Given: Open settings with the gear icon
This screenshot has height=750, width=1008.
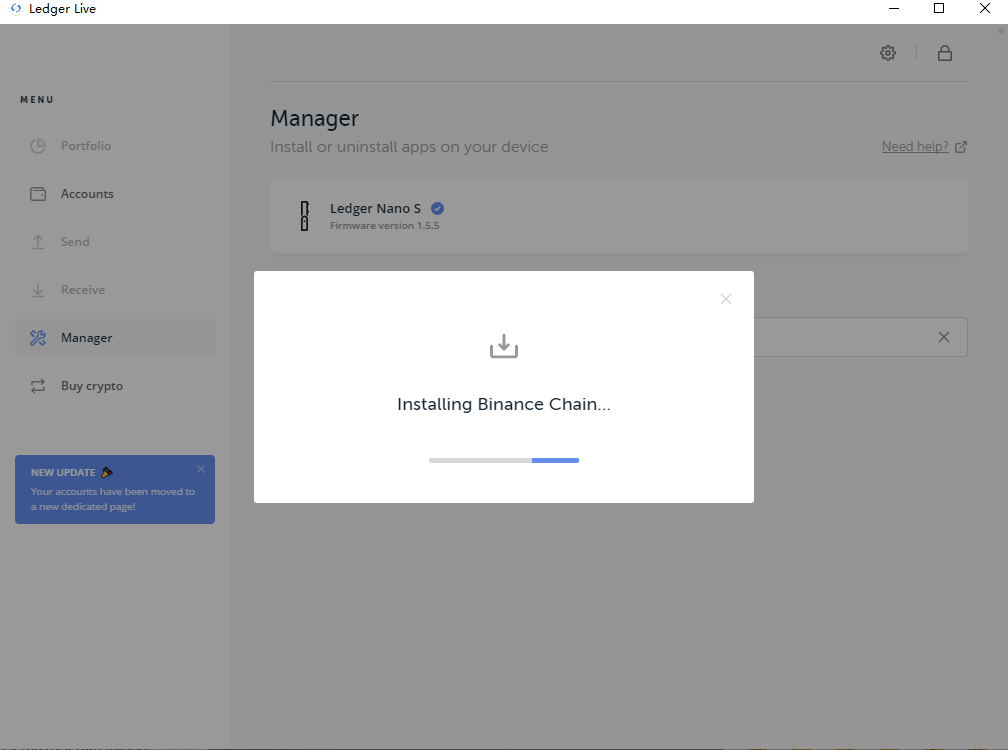Looking at the screenshot, I should (x=888, y=53).
